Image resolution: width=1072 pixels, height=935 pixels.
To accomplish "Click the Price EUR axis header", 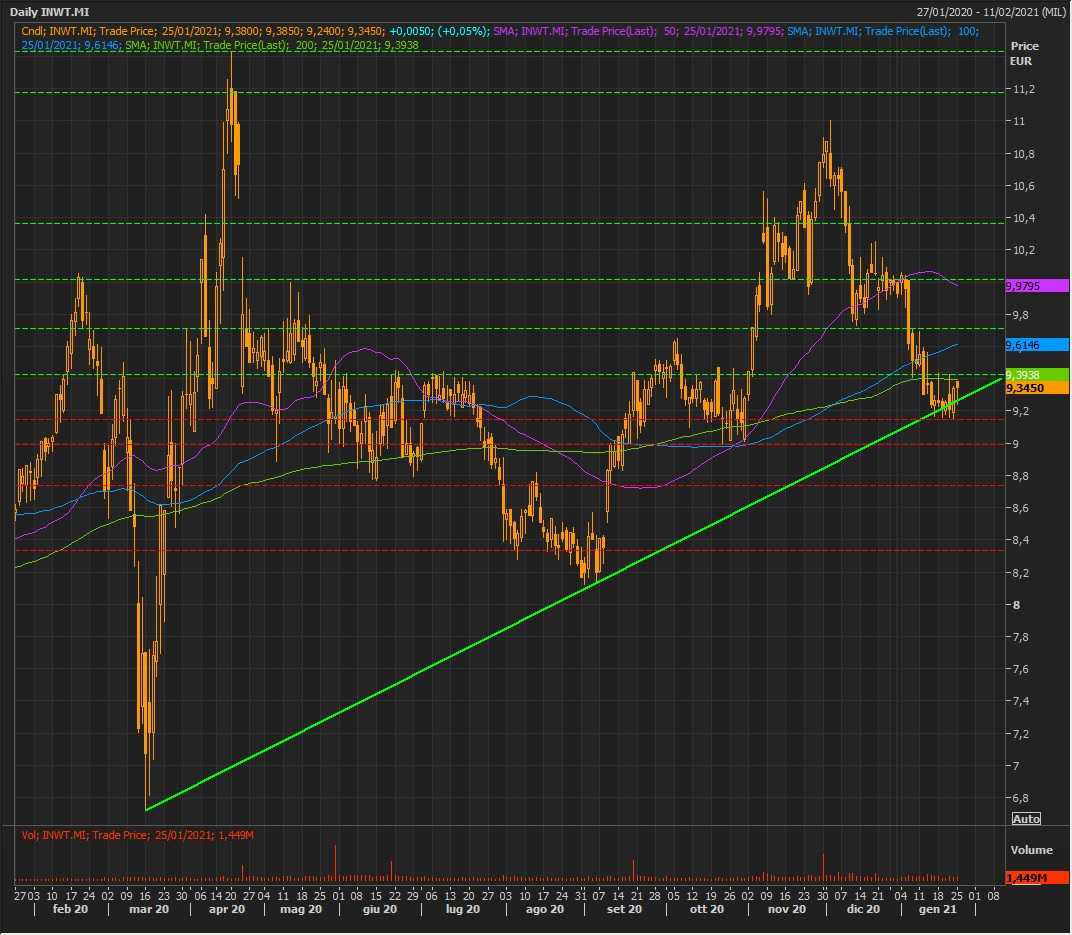I will point(1024,54).
